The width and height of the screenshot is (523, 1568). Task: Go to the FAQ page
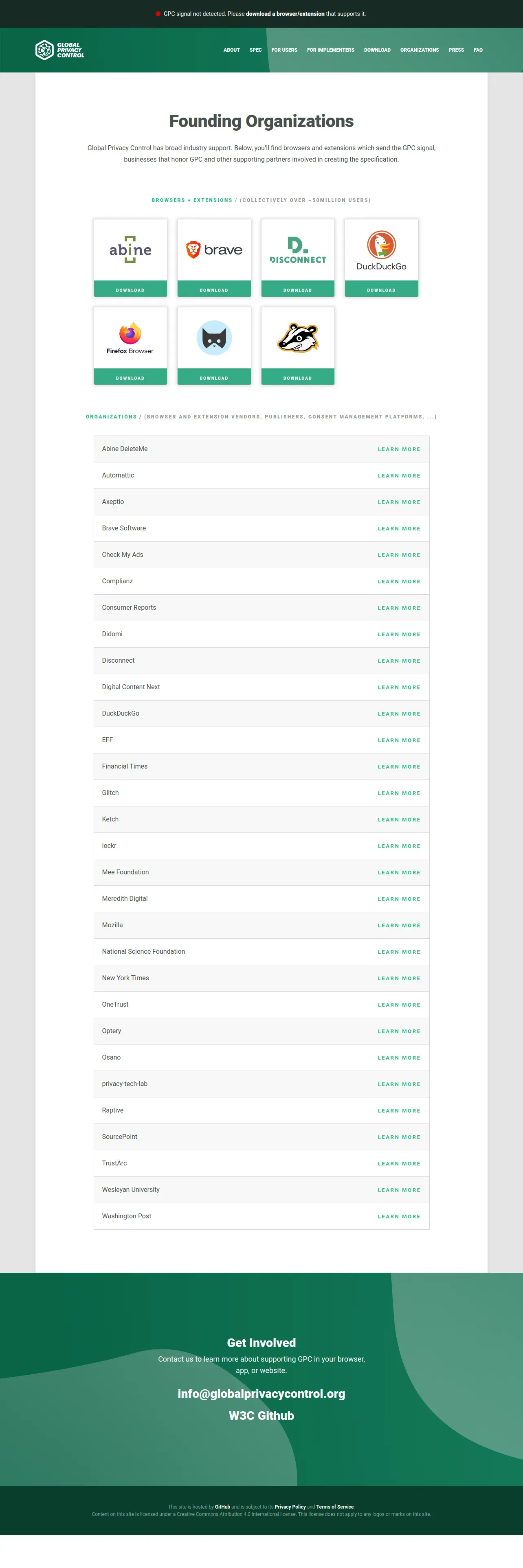point(478,50)
